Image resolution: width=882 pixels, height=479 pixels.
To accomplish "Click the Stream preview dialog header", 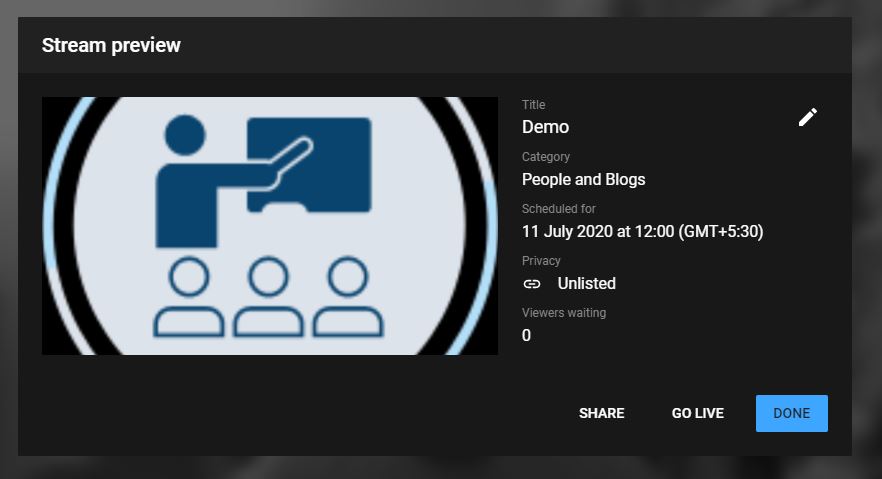I will click(x=110, y=45).
